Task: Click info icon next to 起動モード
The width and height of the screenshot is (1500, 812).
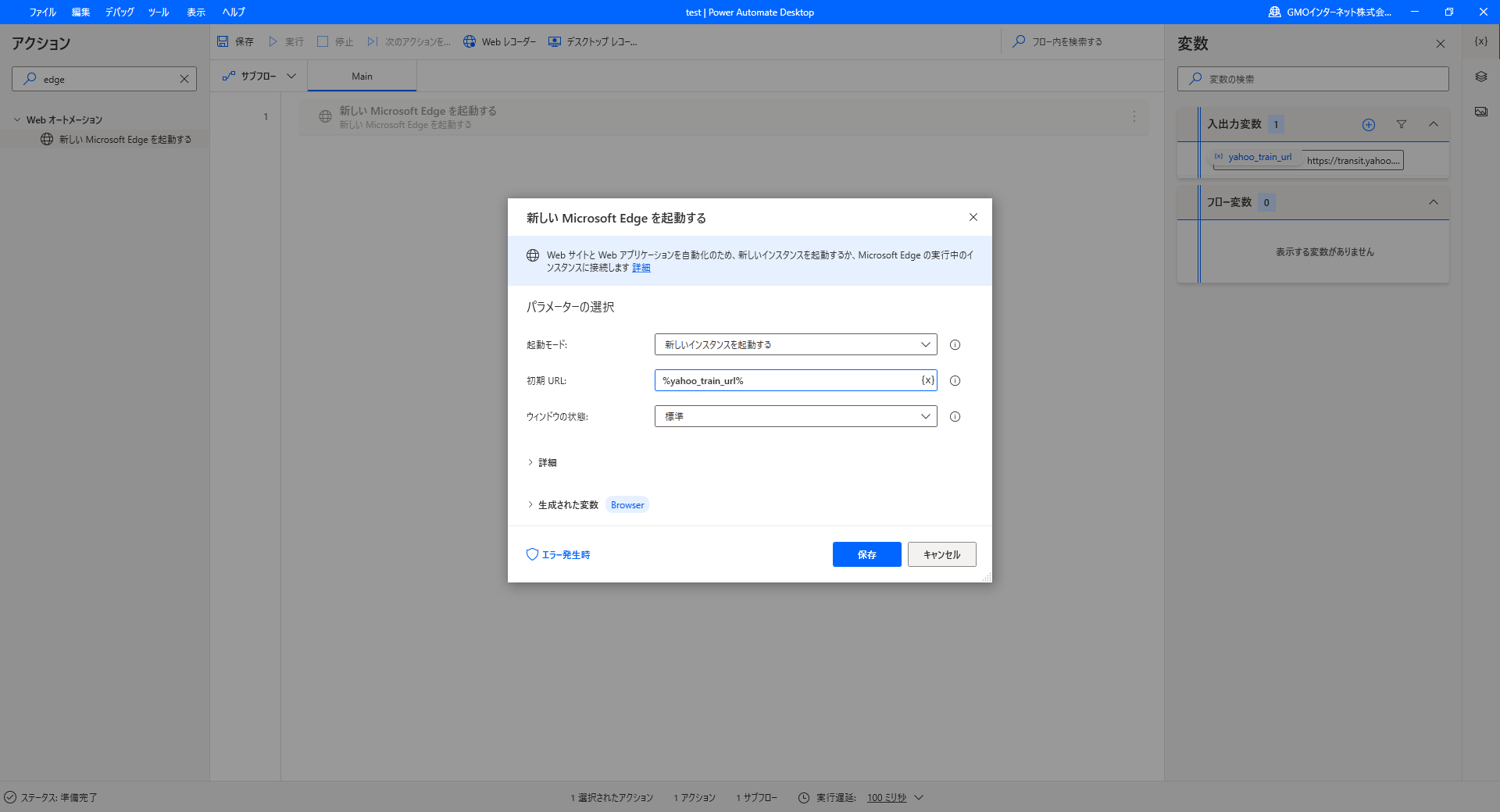Action: (955, 344)
